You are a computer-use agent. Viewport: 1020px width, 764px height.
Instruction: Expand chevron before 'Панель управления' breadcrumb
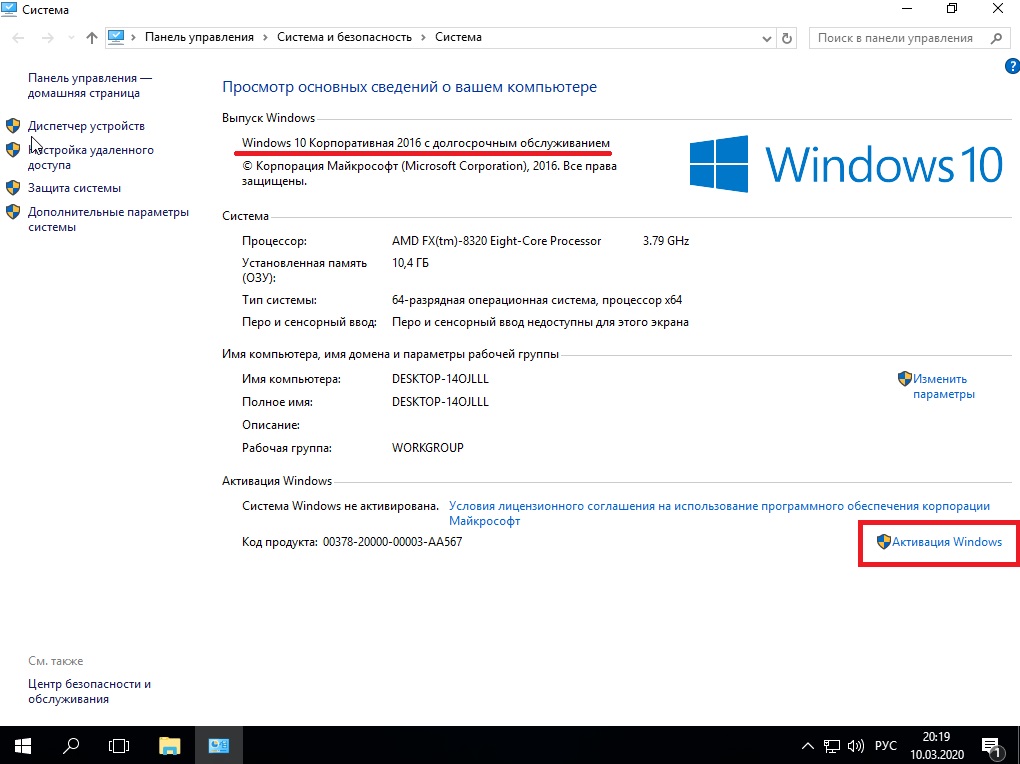tap(133, 38)
